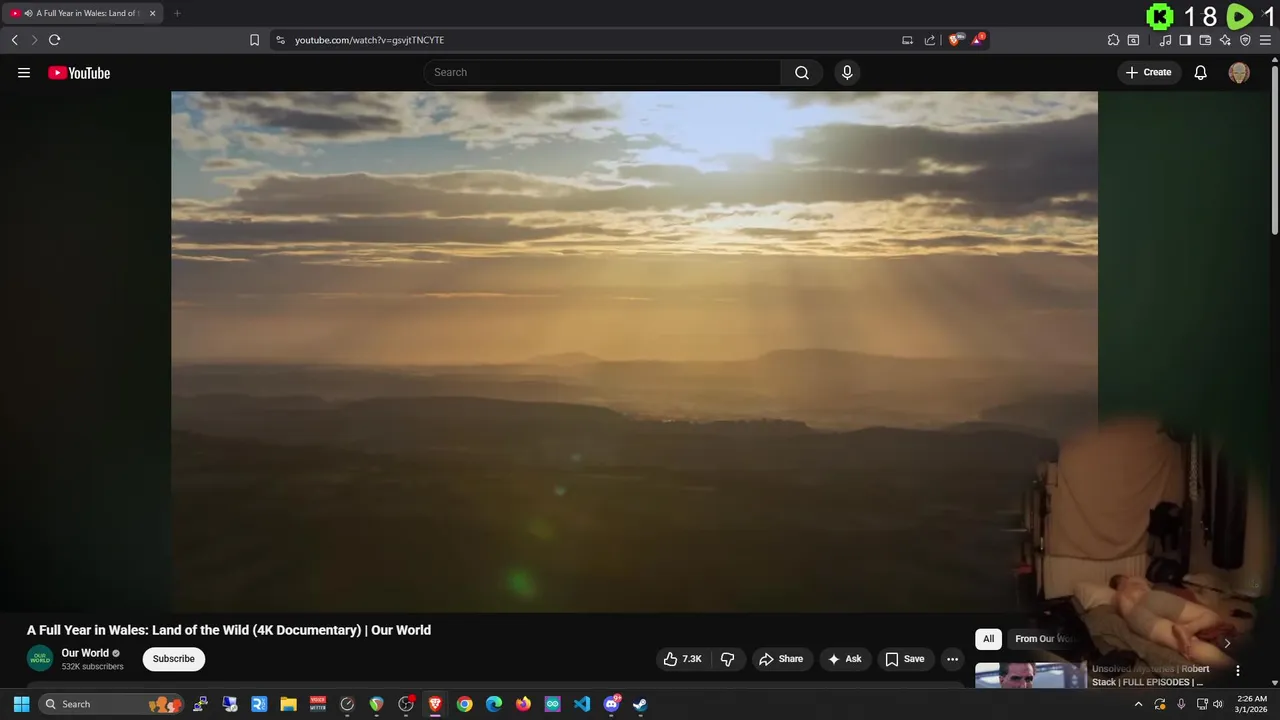Open Brave Rewards triangle icon
Viewport: 1280px width, 720px height.
click(x=978, y=40)
